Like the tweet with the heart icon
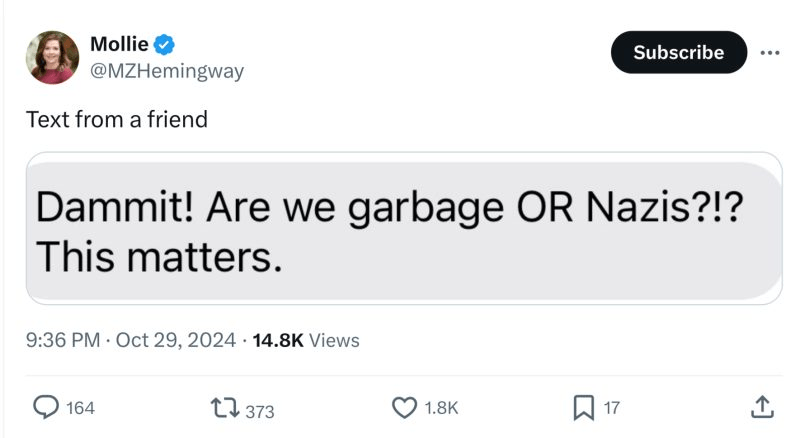Viewport: 800px width, 438px height. [404, 408]
